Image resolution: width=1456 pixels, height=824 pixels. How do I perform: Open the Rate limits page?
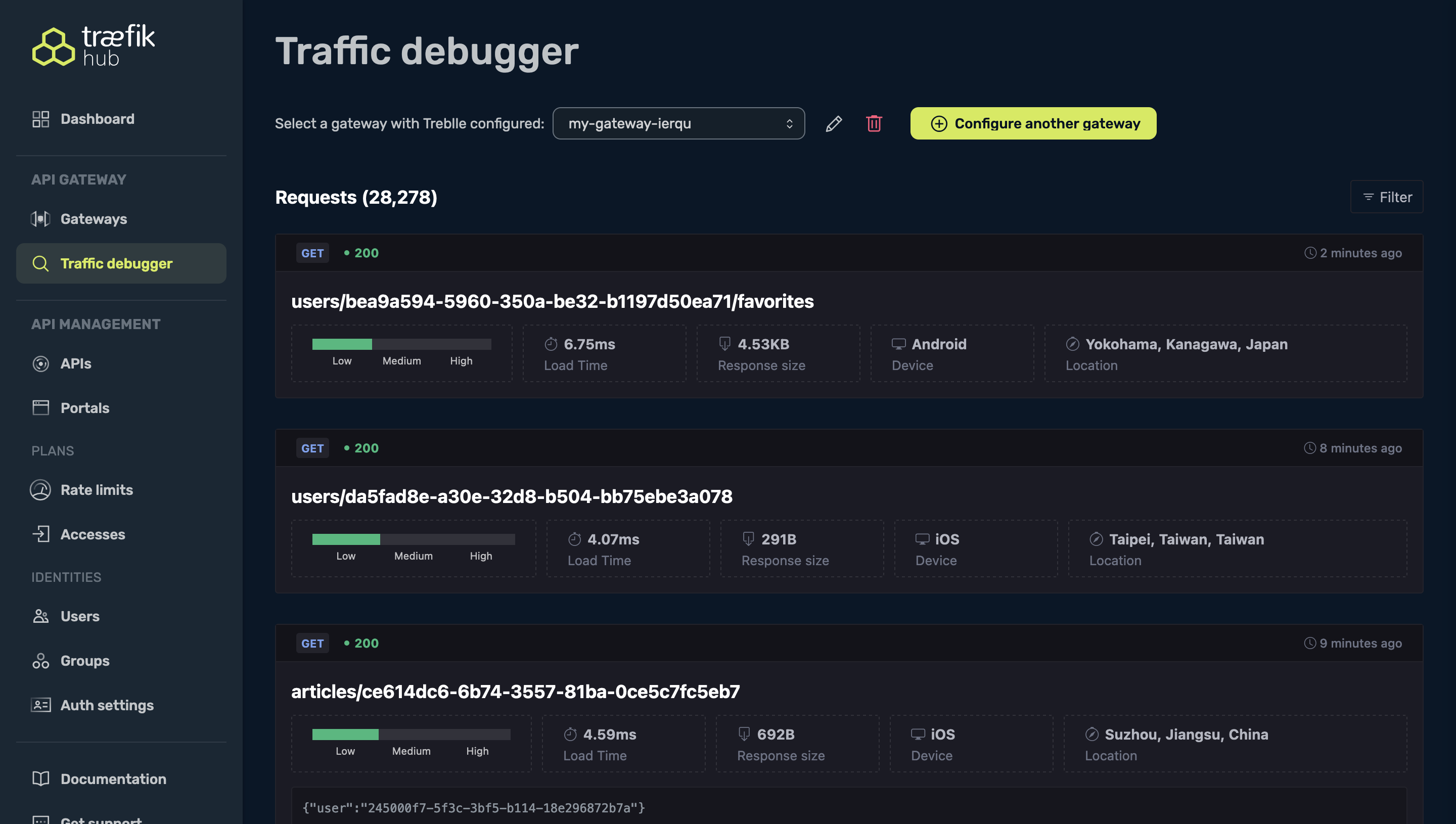click(97, 489)
